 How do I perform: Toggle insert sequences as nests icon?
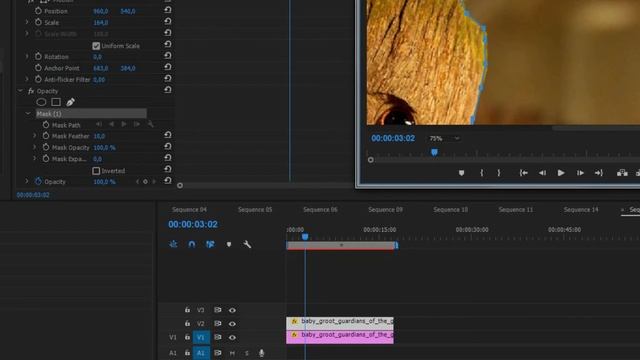pos(173,244)
